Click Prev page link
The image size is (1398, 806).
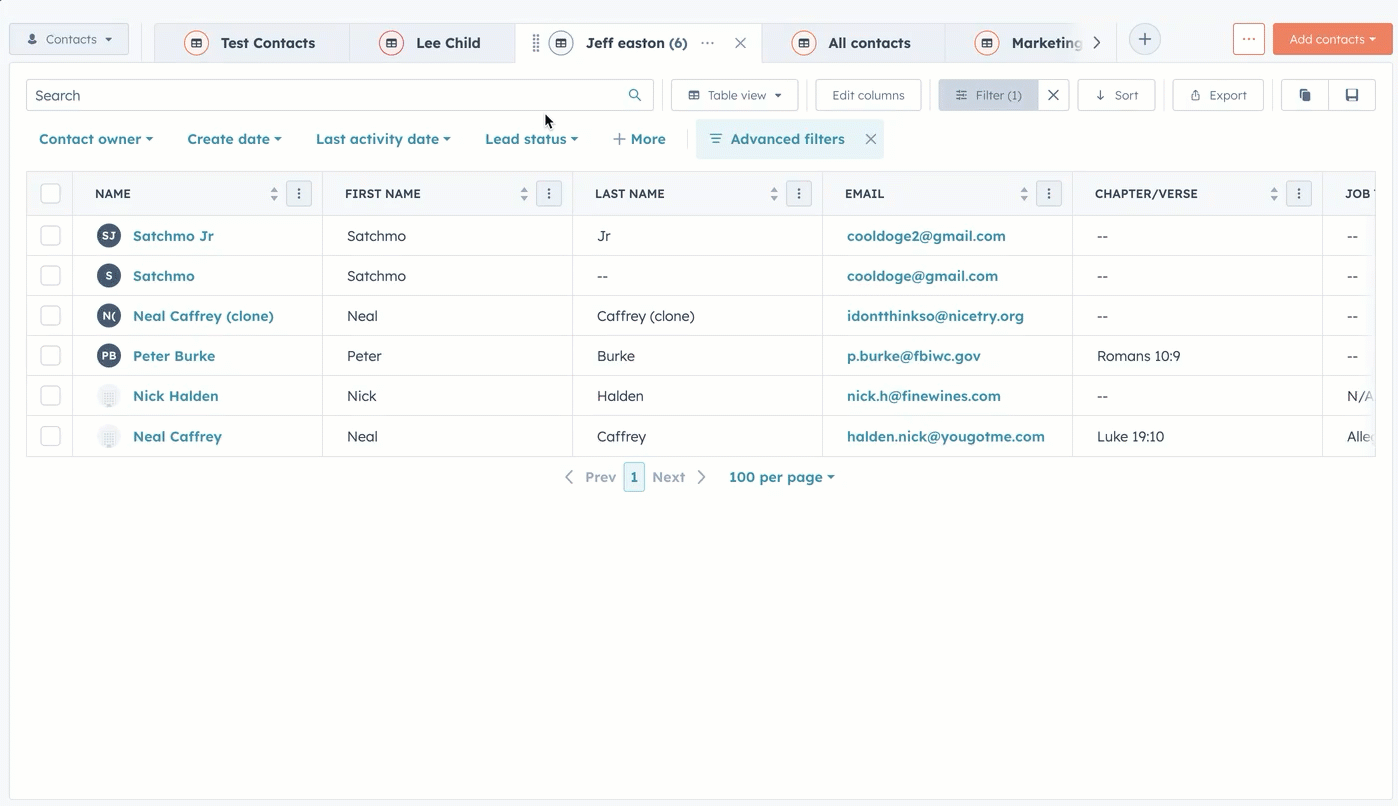point(590,477)
